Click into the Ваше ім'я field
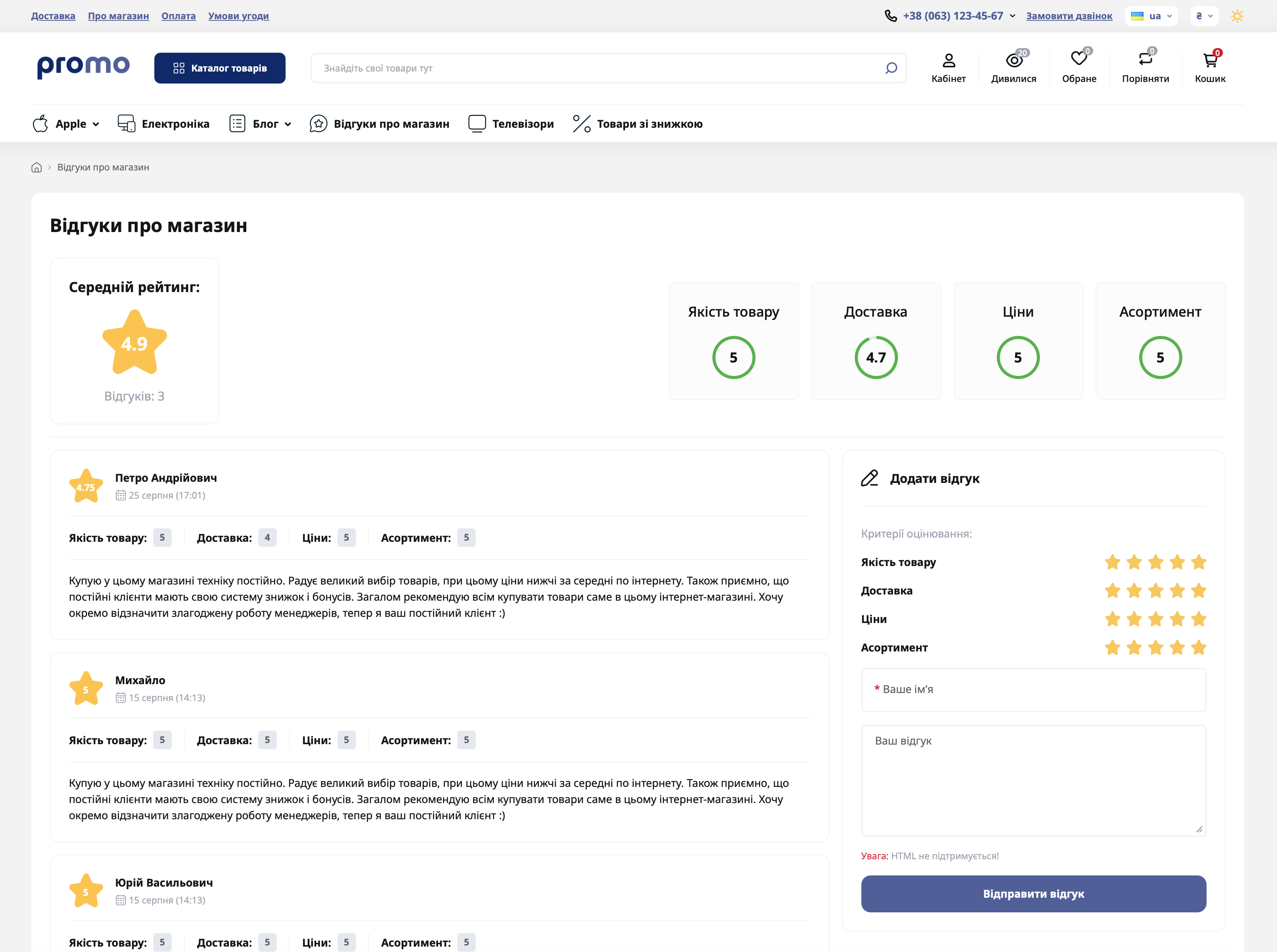The height and width of the screenshot is (952, 1277). click(1033, 689)
